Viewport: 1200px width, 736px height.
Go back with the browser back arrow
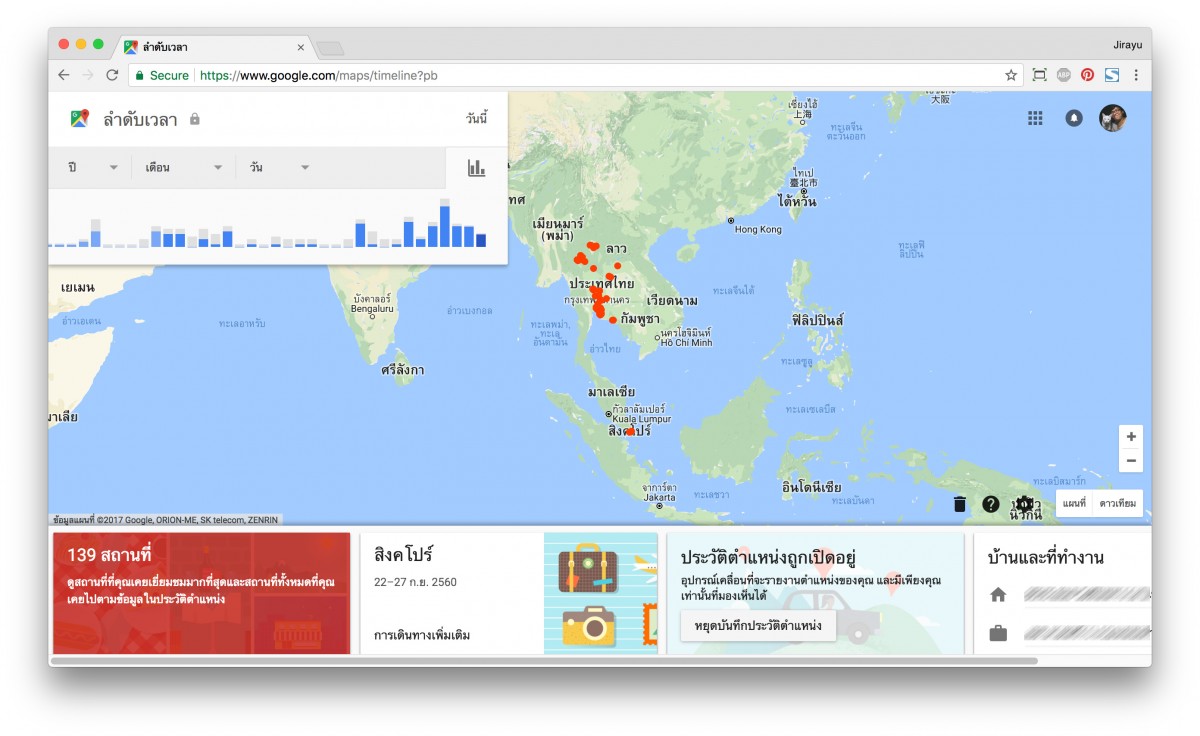pos(64,75)
